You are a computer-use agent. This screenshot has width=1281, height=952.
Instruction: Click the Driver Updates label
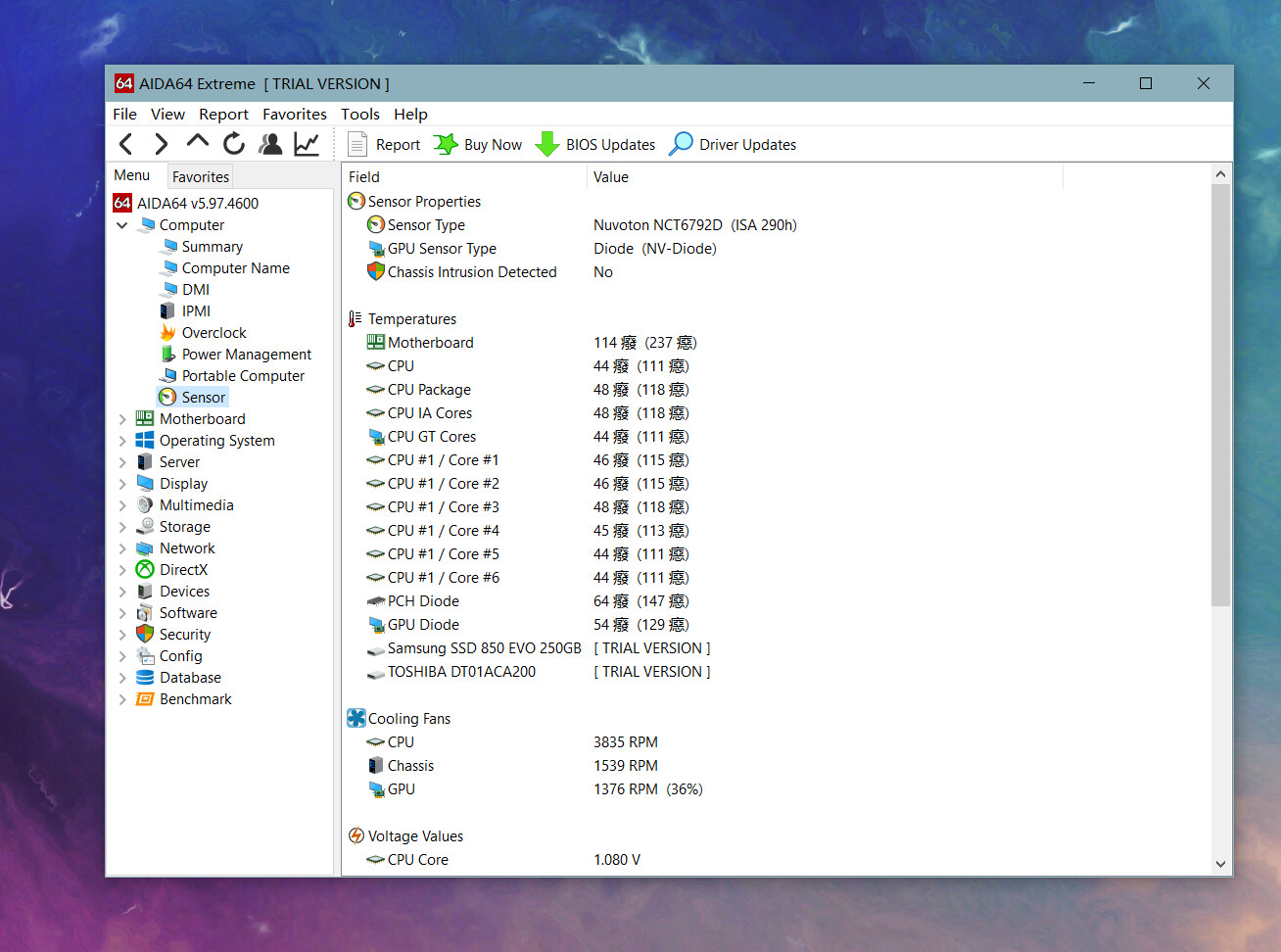coord(747,145)
